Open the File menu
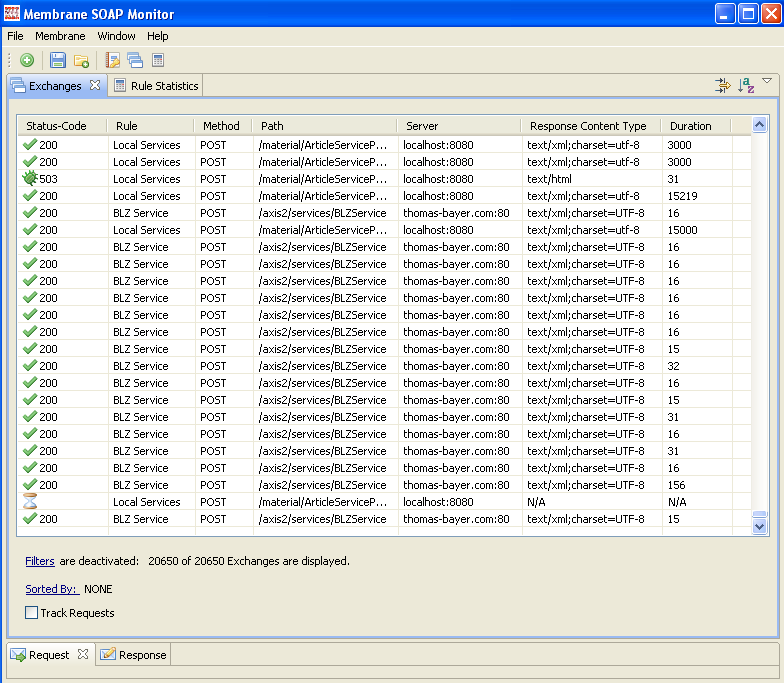 (15, 36)
